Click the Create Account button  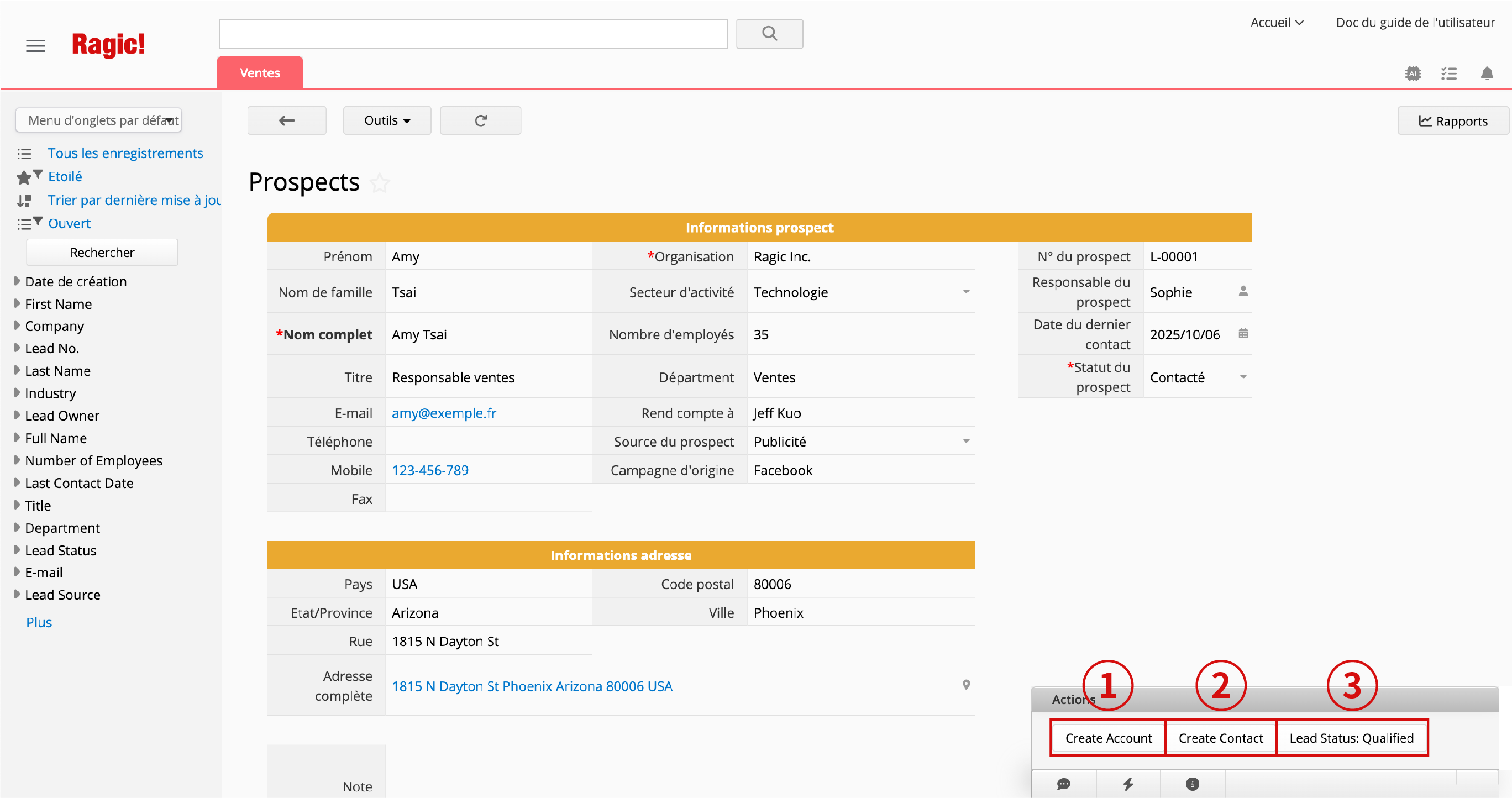pyautogui.click(x=1107, y=738)
